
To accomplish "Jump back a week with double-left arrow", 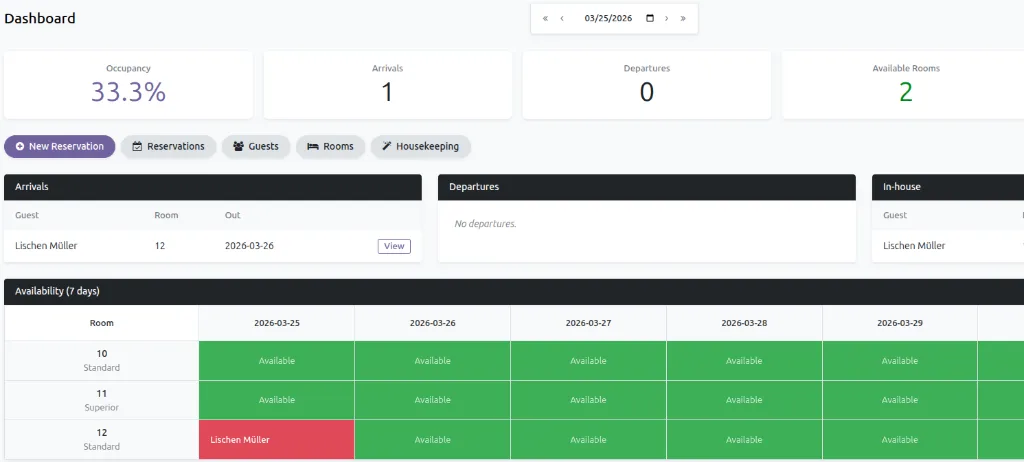I will point(545,18).
